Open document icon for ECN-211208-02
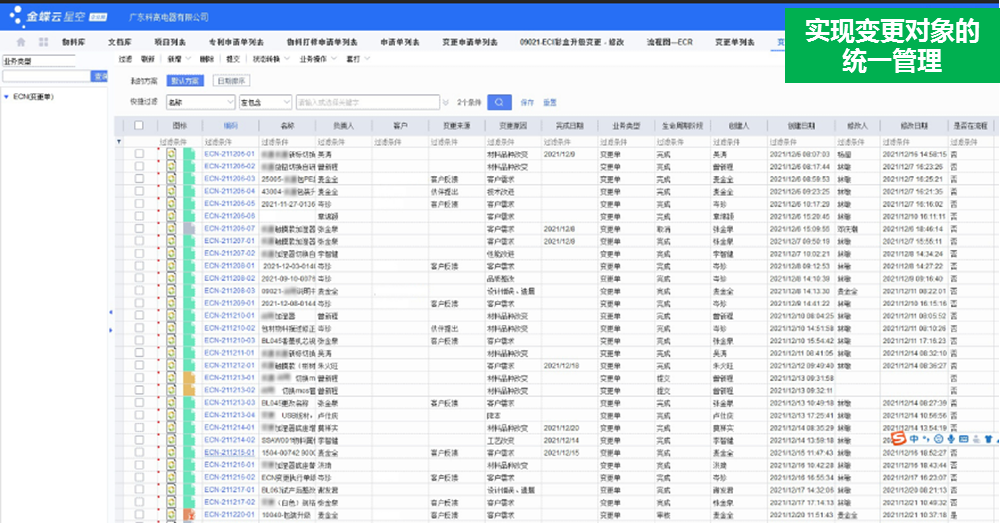The height and width of the screenshot is (523, 1000). 171,278
